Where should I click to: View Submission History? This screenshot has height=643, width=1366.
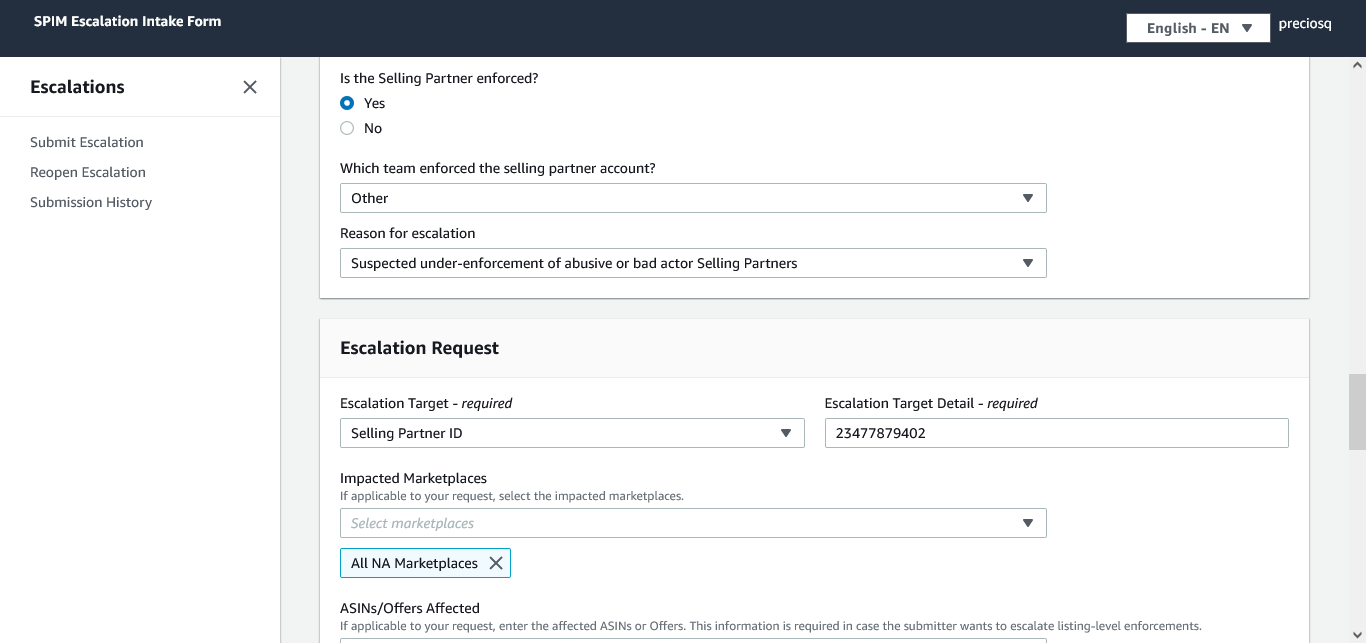click(91, 202)
